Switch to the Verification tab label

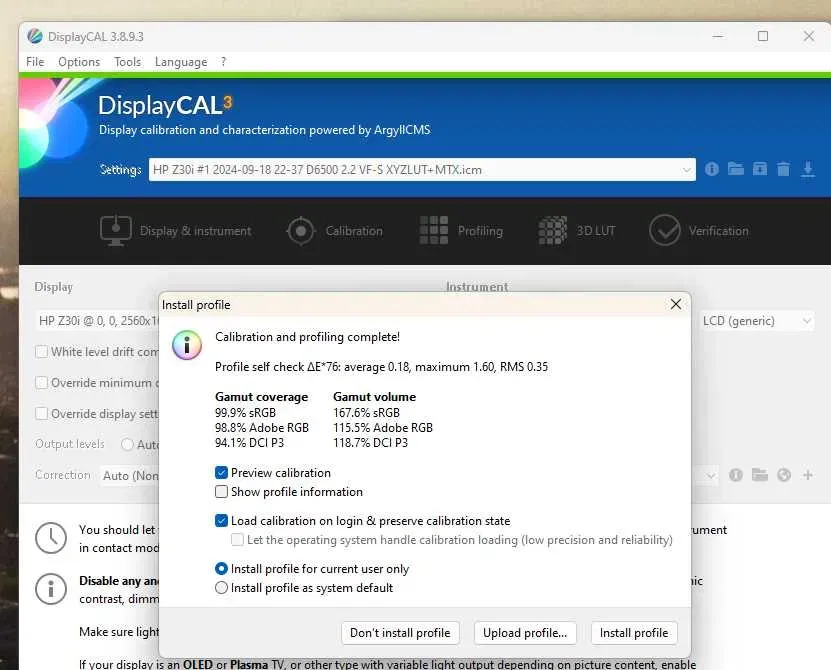coord(719,231)
